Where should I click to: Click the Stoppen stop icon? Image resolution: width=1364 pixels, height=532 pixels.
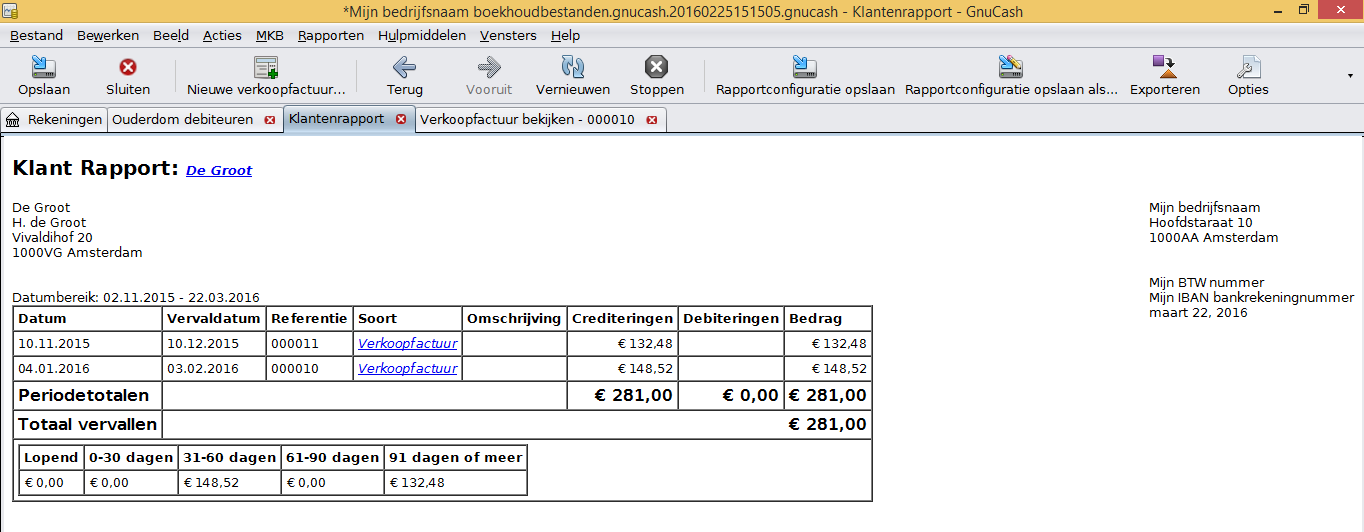656,67
